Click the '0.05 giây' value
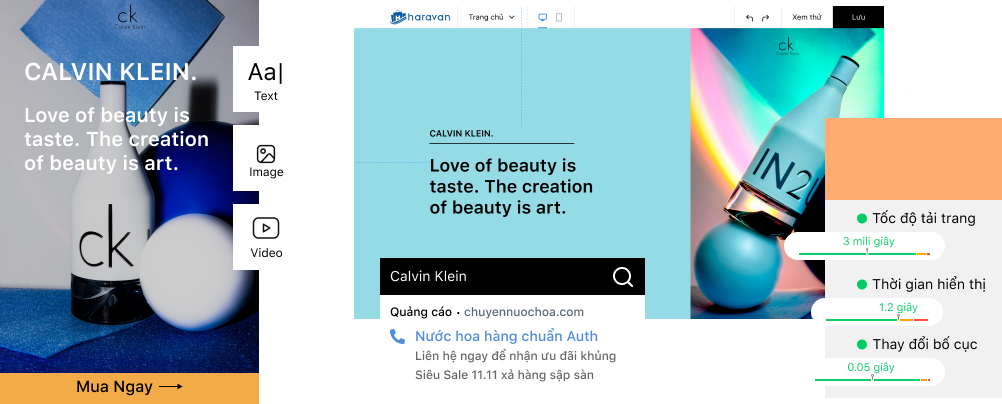Viewport: 1002px width, 404px height. (x=870, y=368)
